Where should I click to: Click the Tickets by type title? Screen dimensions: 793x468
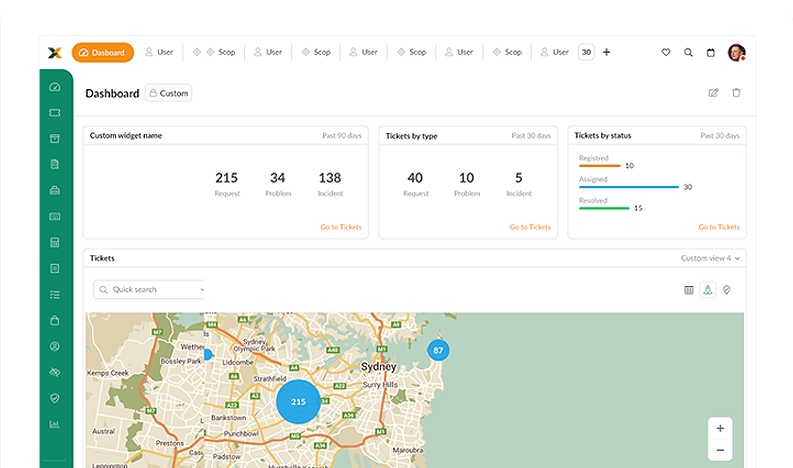412,136
